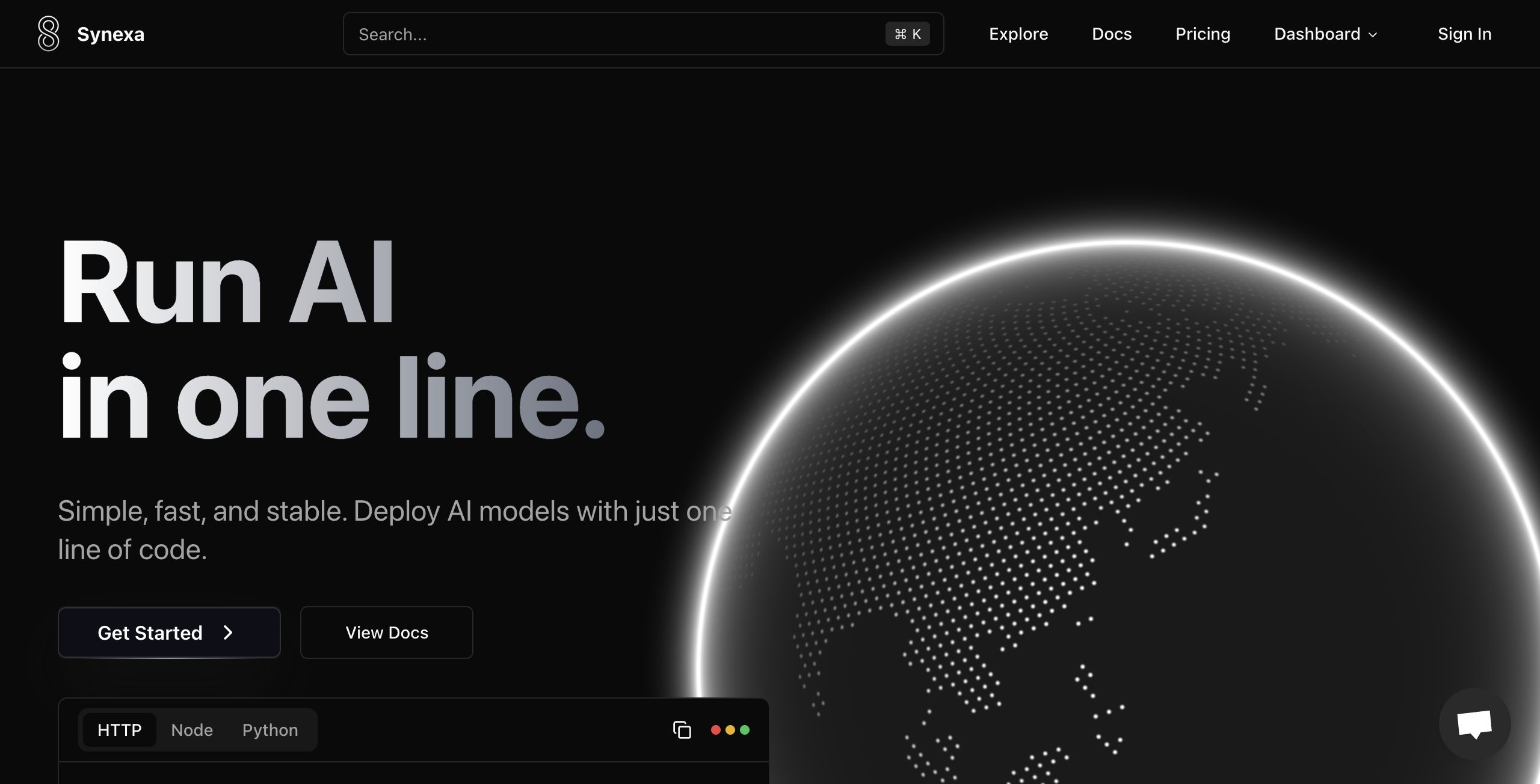The image size is (1540, 784).
Task: Click the yellow dot in the code window
Action: 730,730
